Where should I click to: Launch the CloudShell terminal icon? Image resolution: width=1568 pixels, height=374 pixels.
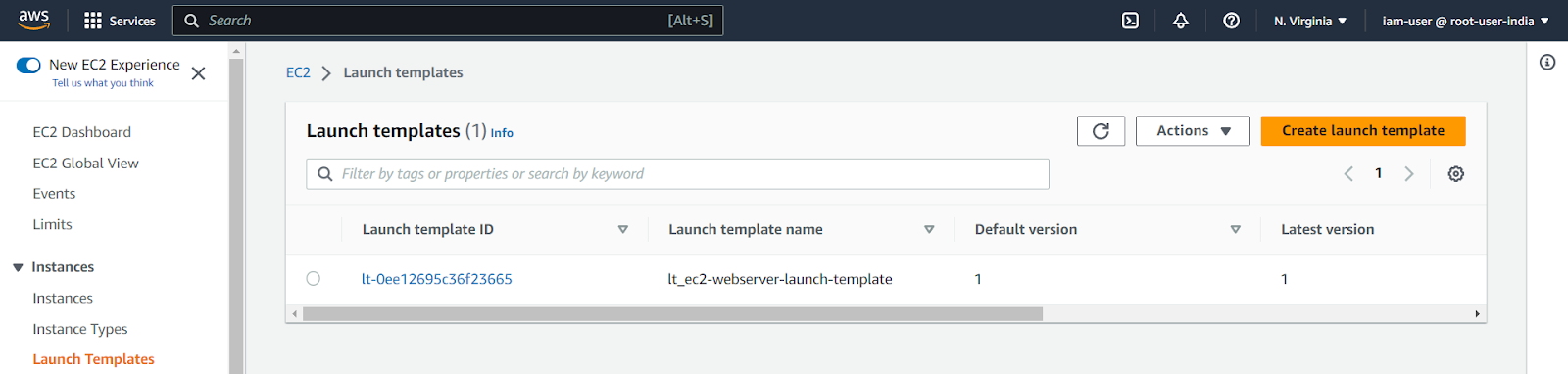[x=1130, y=21]
